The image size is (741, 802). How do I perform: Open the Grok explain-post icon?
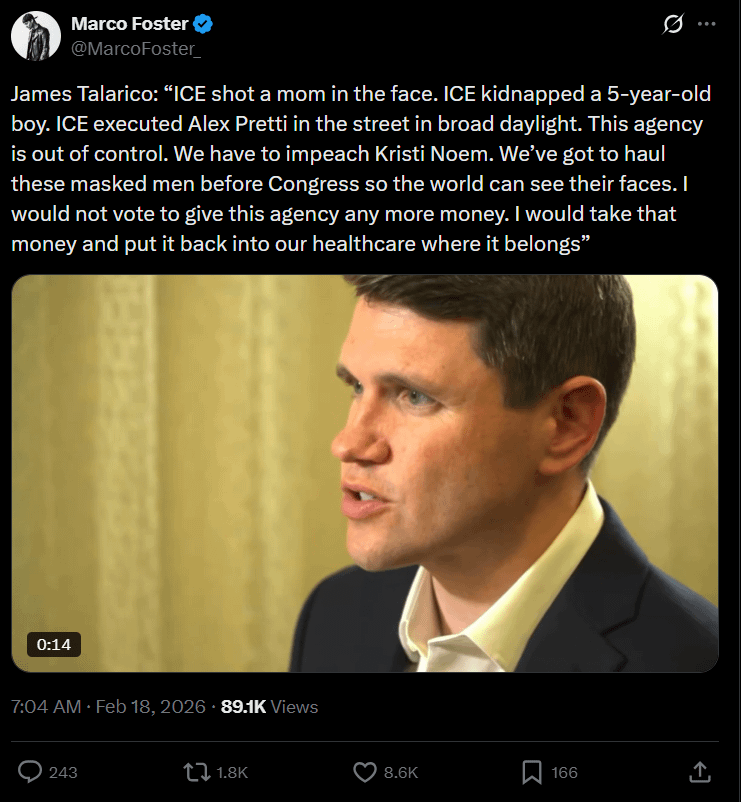[673, 24]
